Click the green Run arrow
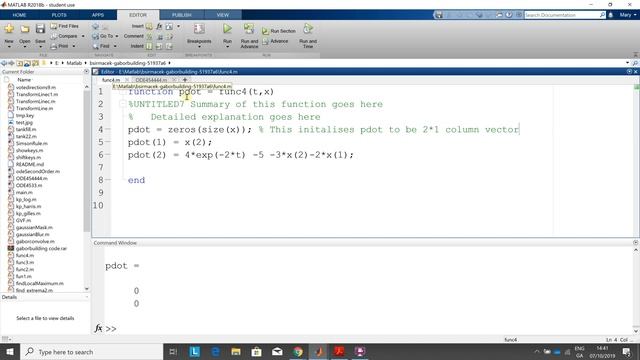 point(227,29)
